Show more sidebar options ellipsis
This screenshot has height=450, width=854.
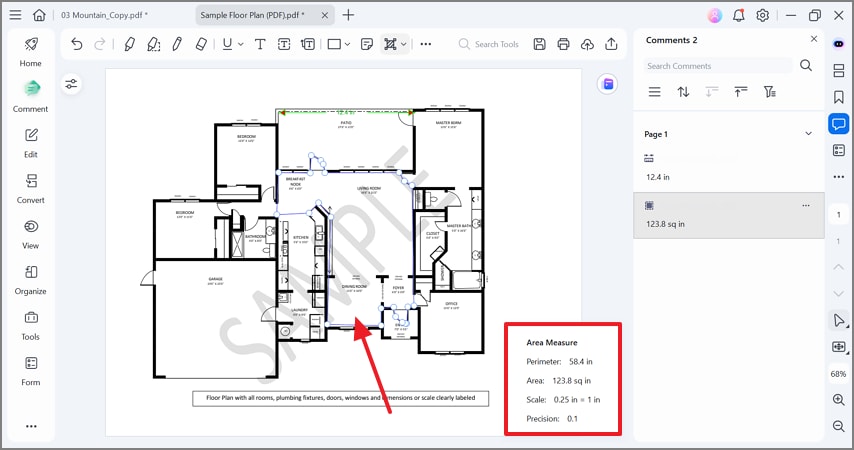(31, 426)
